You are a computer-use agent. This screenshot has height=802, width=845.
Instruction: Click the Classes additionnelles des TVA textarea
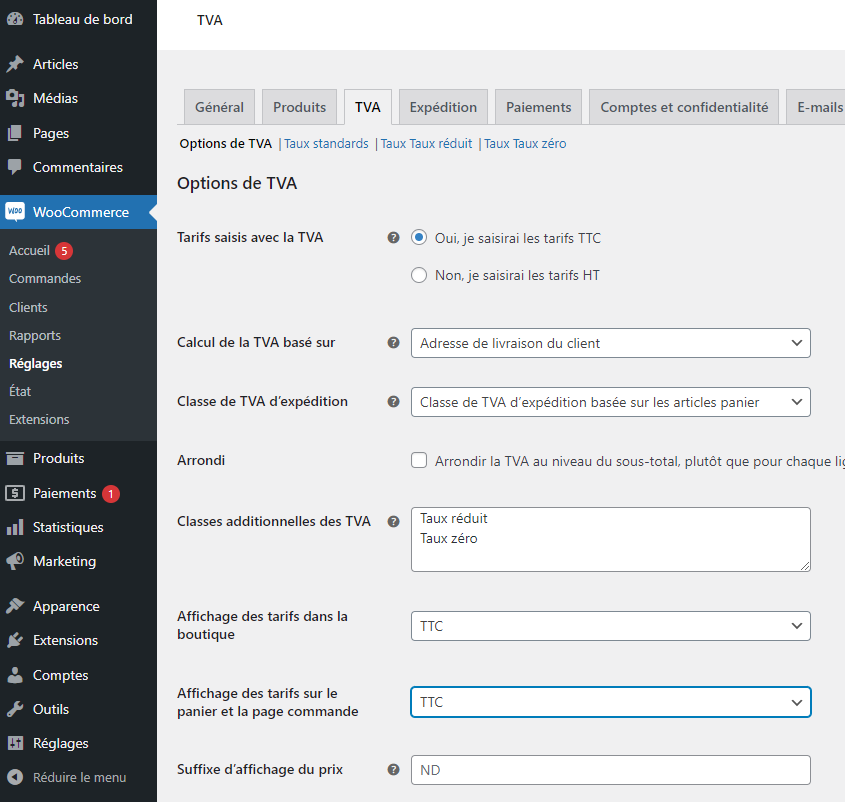pyautogui.click(x=610, y=539)
